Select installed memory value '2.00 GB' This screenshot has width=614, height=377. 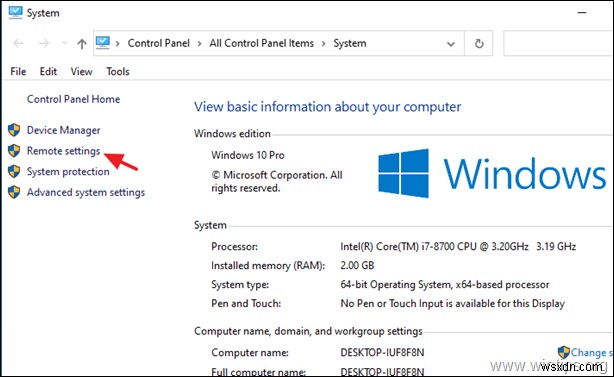pyautogui.click(x=357, y=265)
